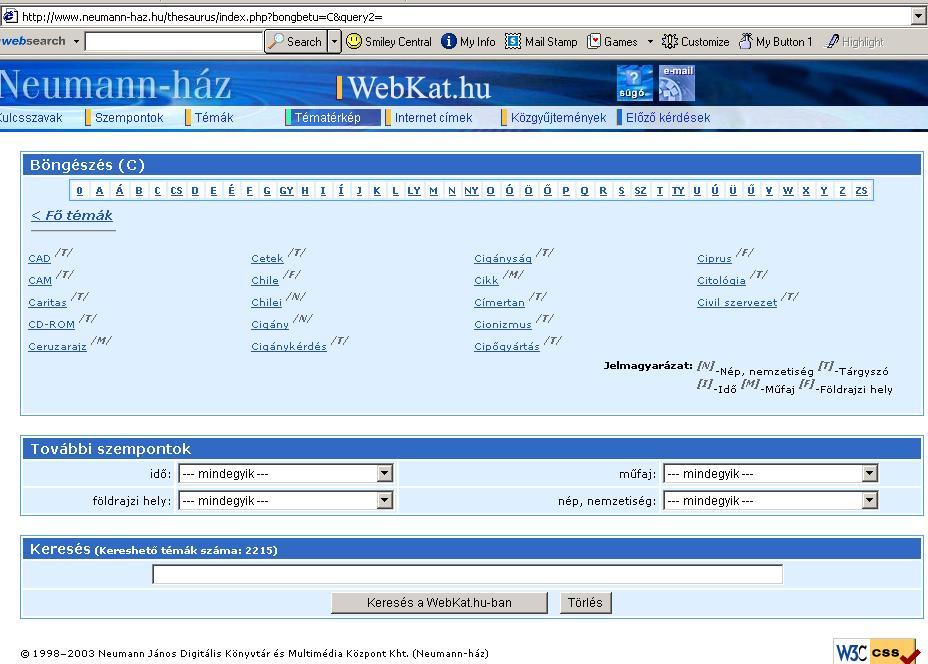
Task: Click the Cipőgyártás link
Action: (x=507, y=346)
